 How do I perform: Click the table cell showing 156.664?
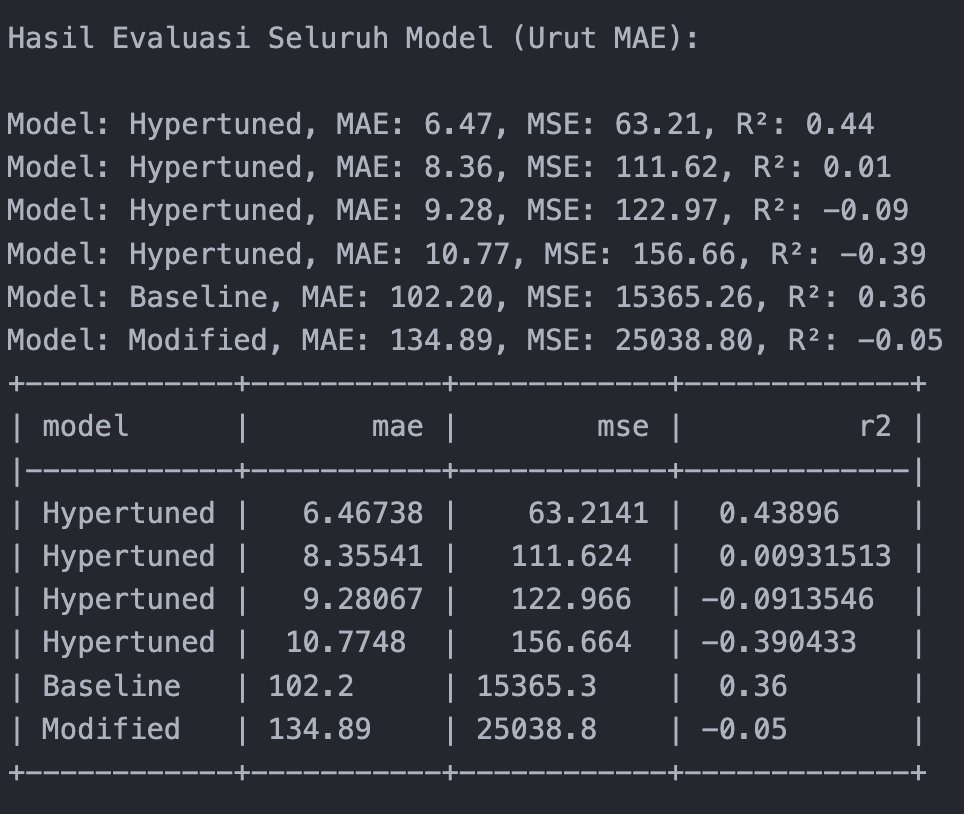(x=571, y=643)
